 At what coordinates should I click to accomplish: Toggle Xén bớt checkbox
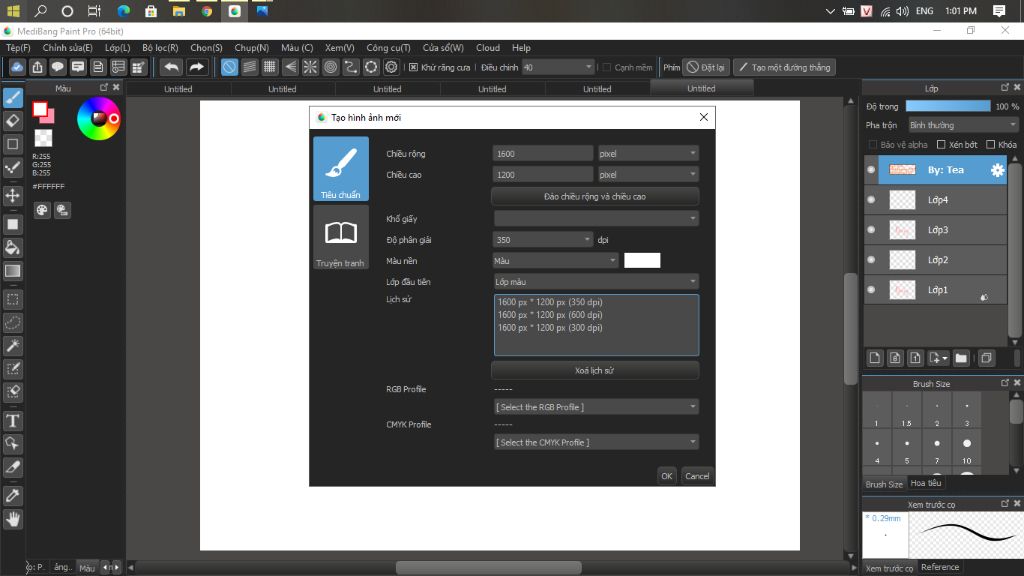tap(941, 144)
